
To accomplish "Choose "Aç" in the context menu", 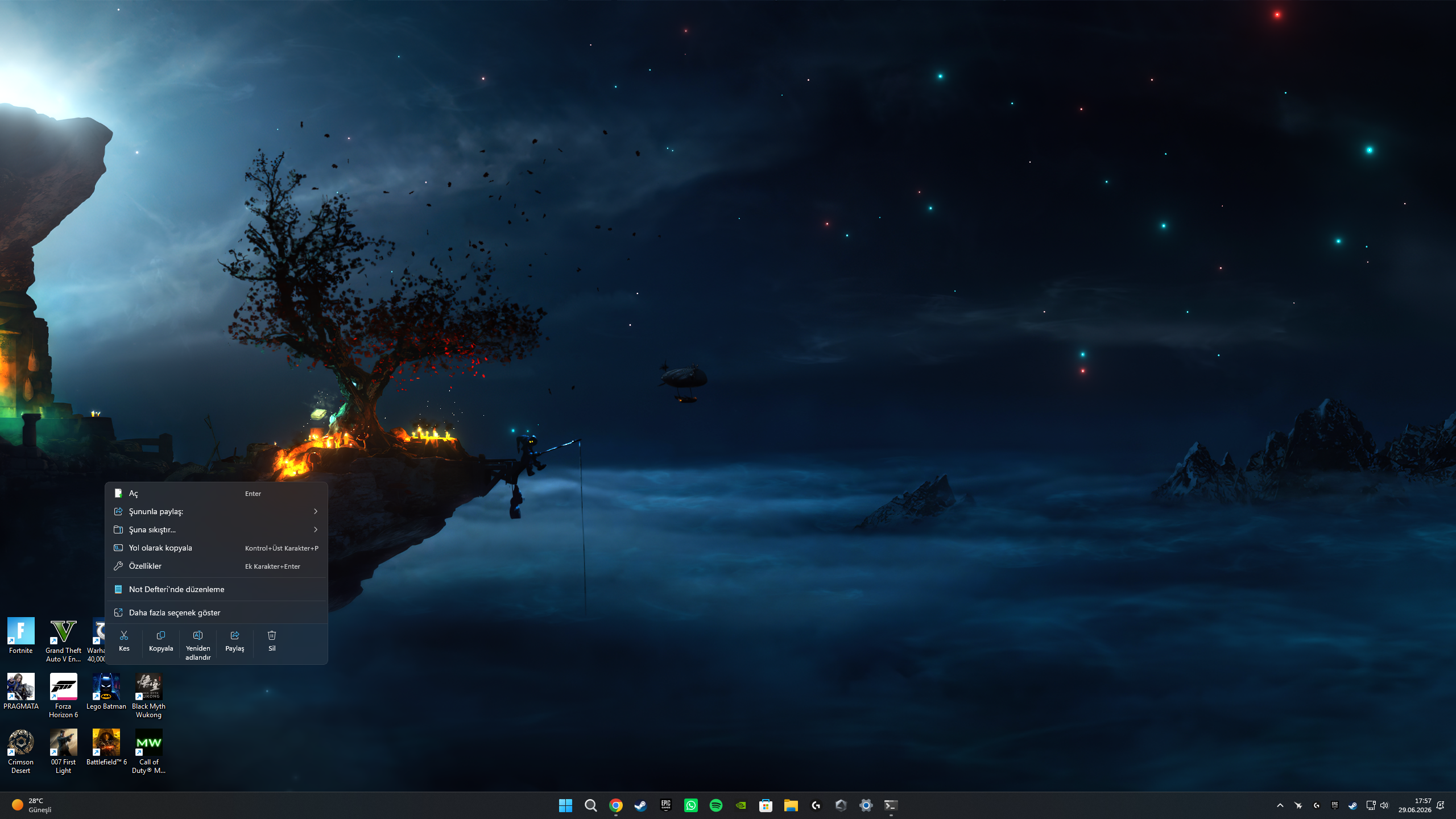I will coord(216,493).
